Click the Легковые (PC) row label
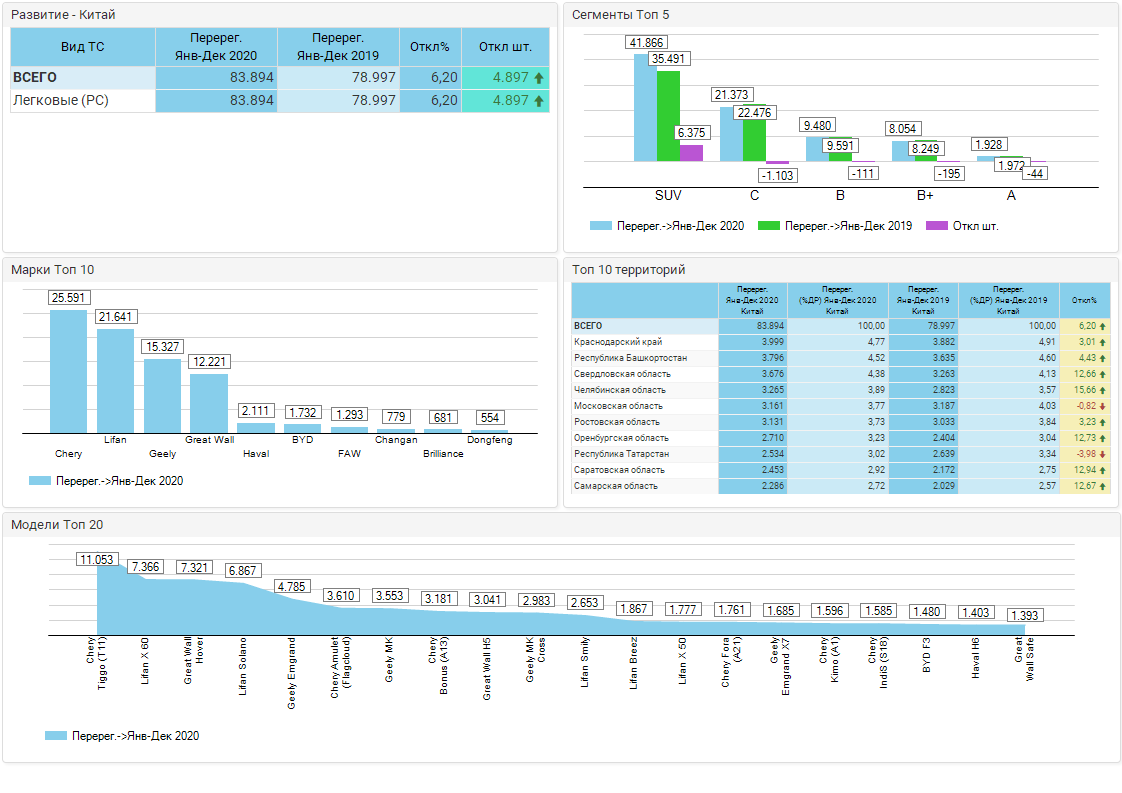The image size is (1122, 793). click(x=61, y=101)
